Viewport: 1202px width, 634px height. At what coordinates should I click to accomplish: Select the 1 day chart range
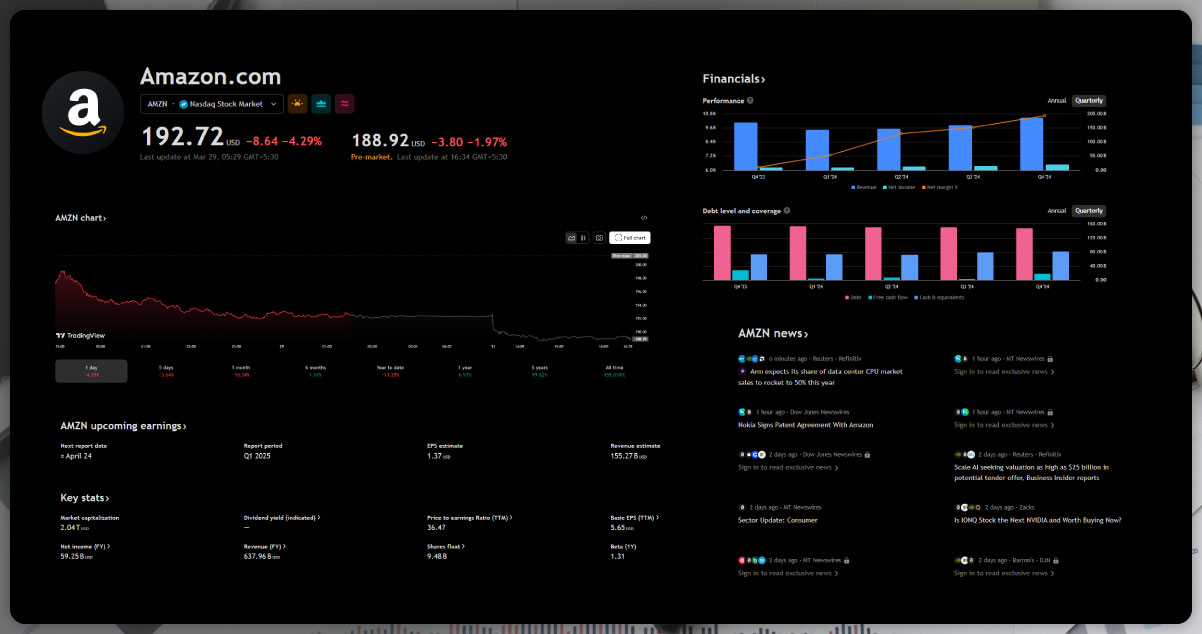point(92,371)
